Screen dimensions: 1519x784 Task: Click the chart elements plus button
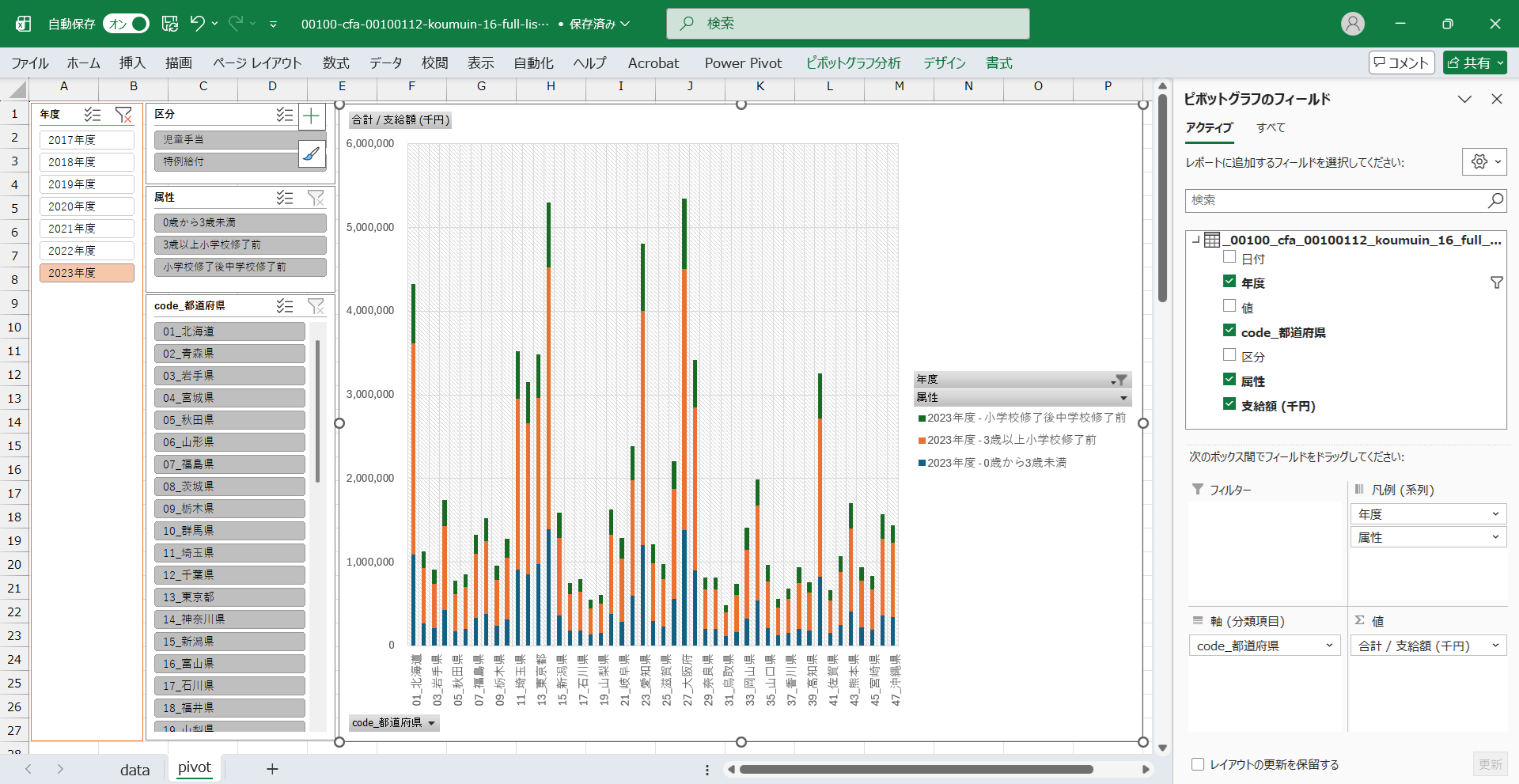312,117
